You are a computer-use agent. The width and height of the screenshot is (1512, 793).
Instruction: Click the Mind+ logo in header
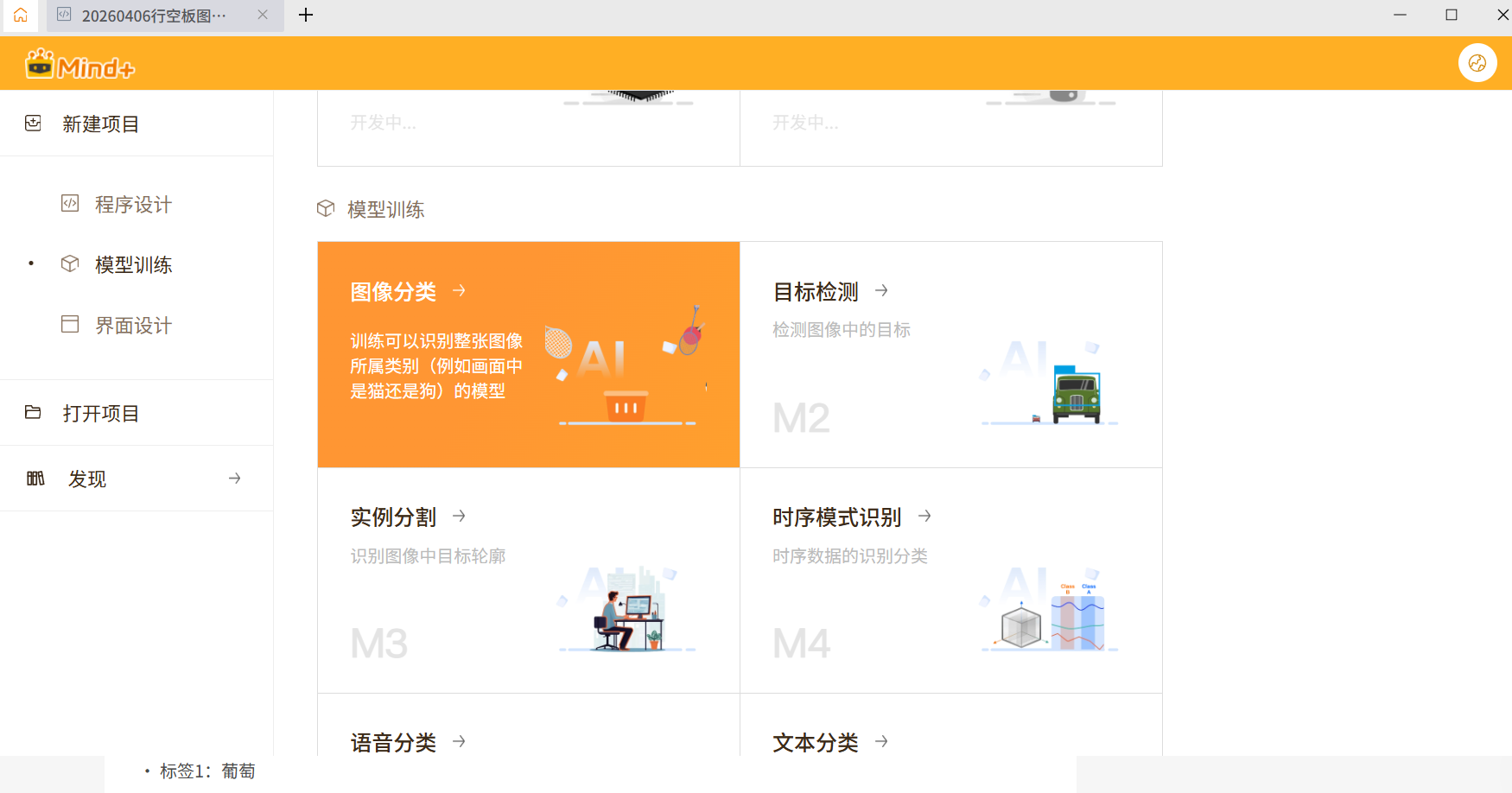[80, 65]
